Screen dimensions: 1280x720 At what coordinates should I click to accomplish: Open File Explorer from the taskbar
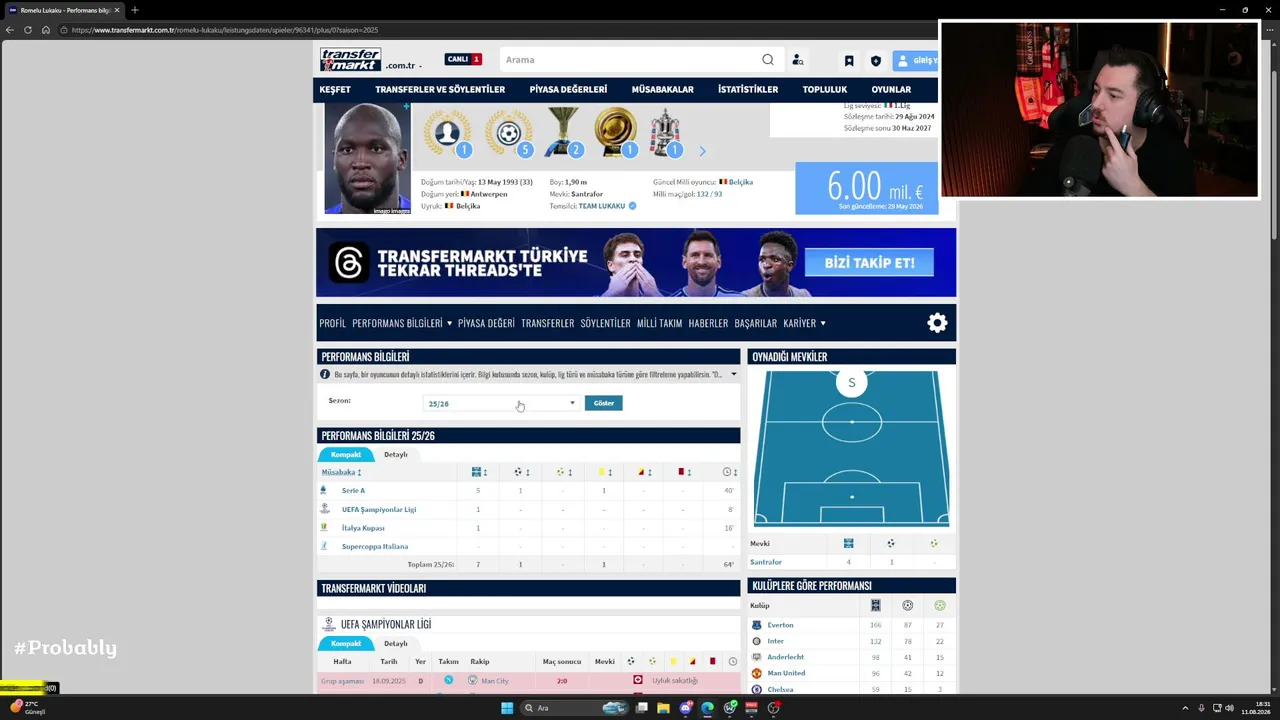pos(663,708)
